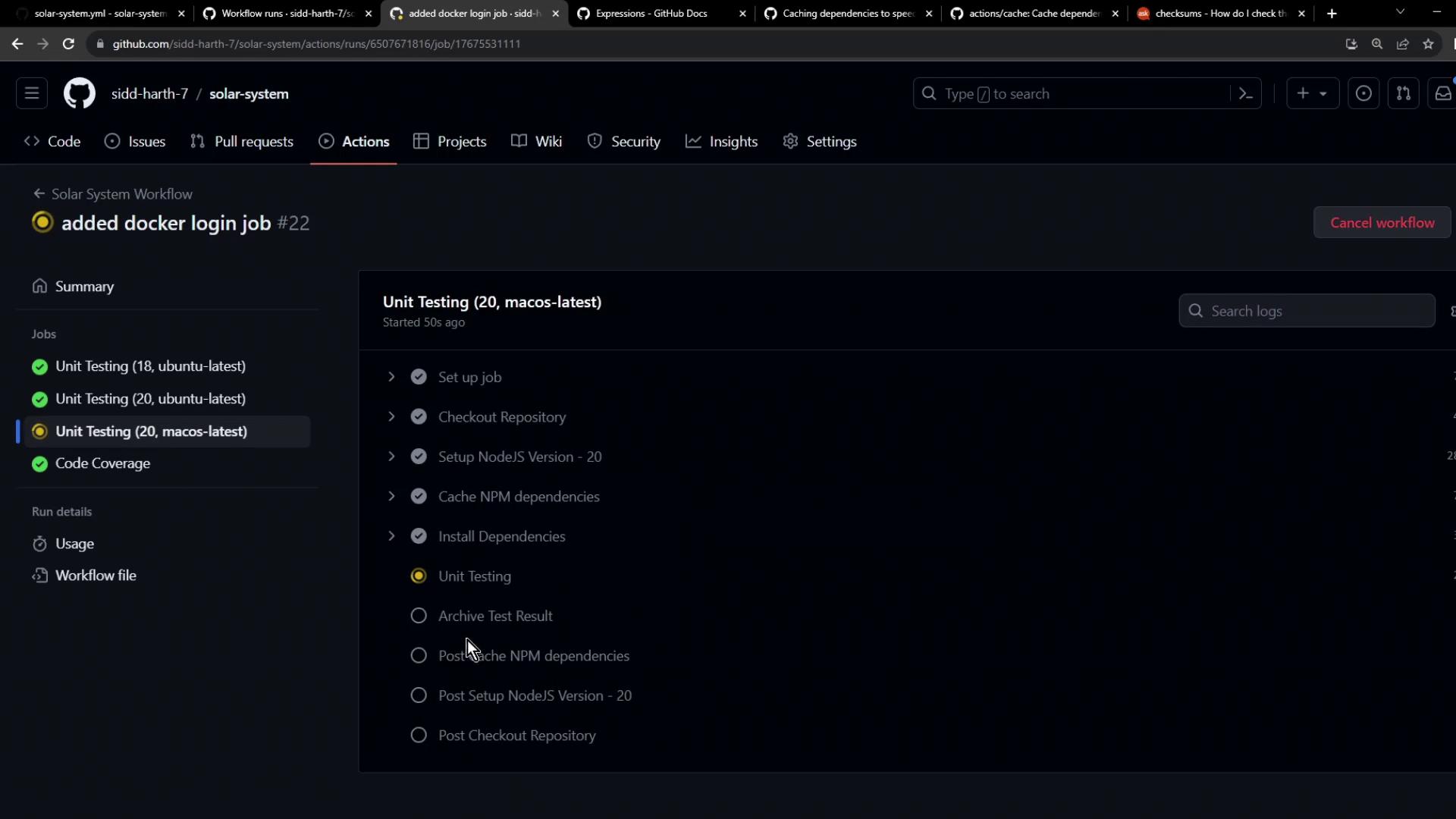Open the create new plus dropdown
Screen dimensions: 1456x819
(1312, 94)
